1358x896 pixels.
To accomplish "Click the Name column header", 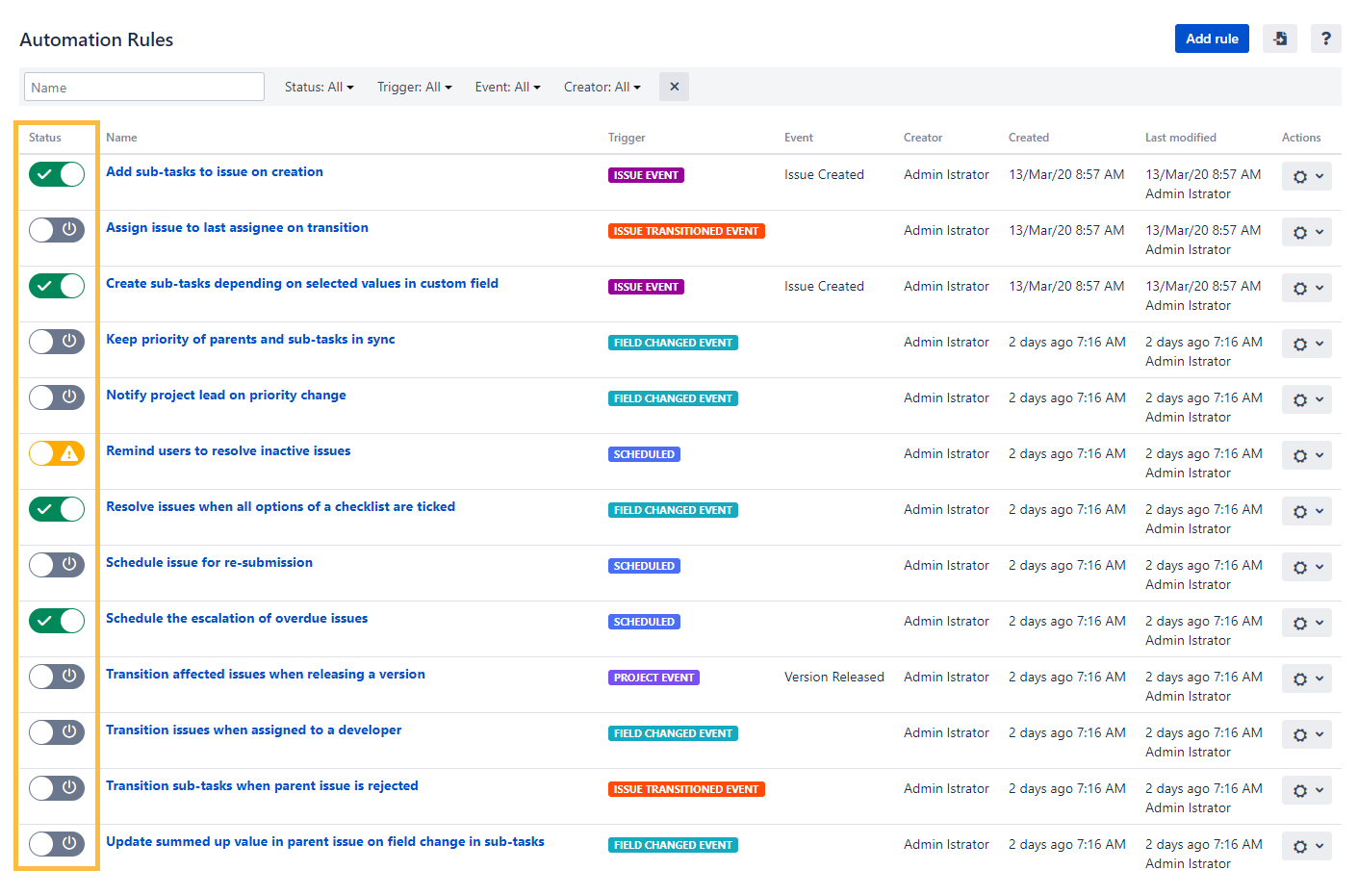I will tap(121, 138).
